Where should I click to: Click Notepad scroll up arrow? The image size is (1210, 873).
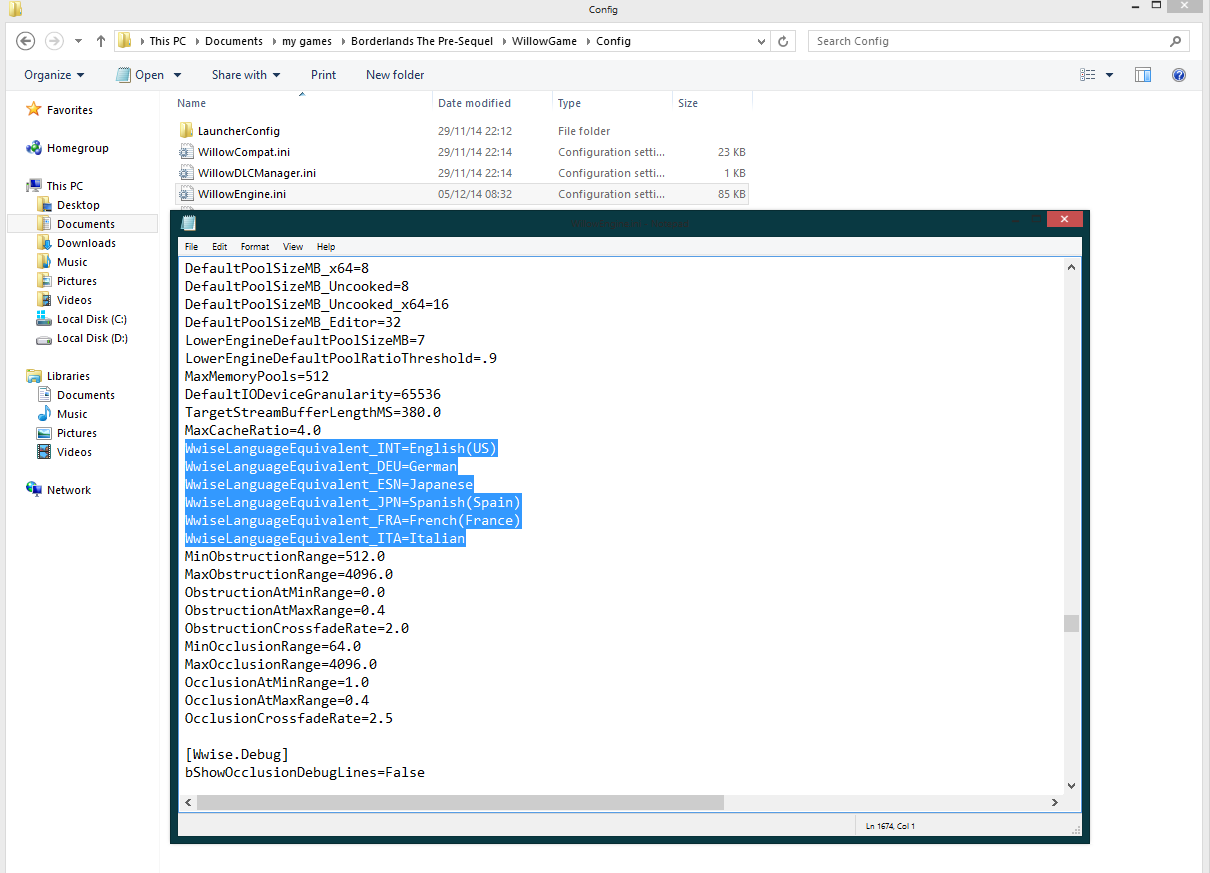click(x=1071, y=267)
